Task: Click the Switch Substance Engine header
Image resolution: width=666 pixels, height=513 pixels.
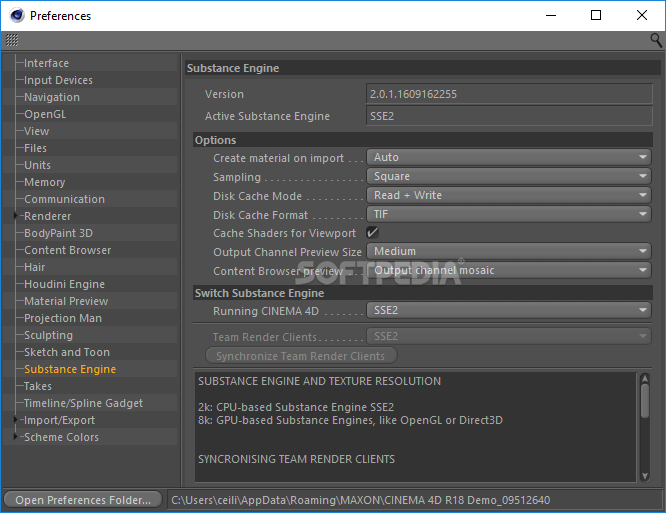Action: (423, 293)
